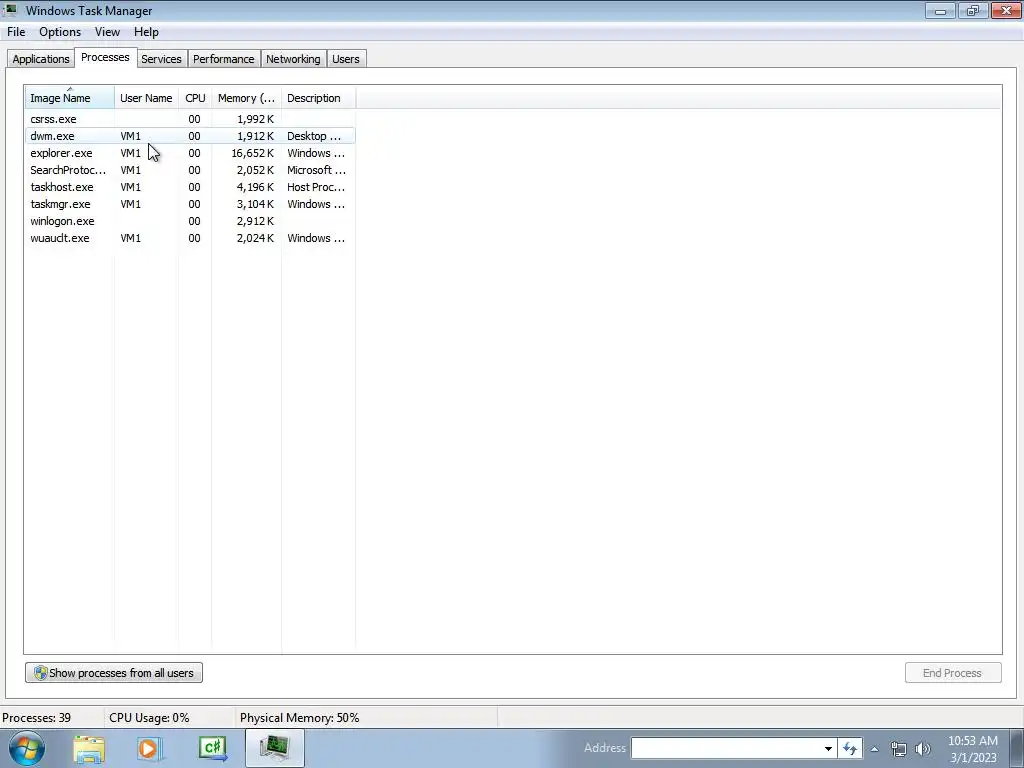Screen dimensions: 1024x768
Task: Open the Performance tab
Action: pos(223,59)
